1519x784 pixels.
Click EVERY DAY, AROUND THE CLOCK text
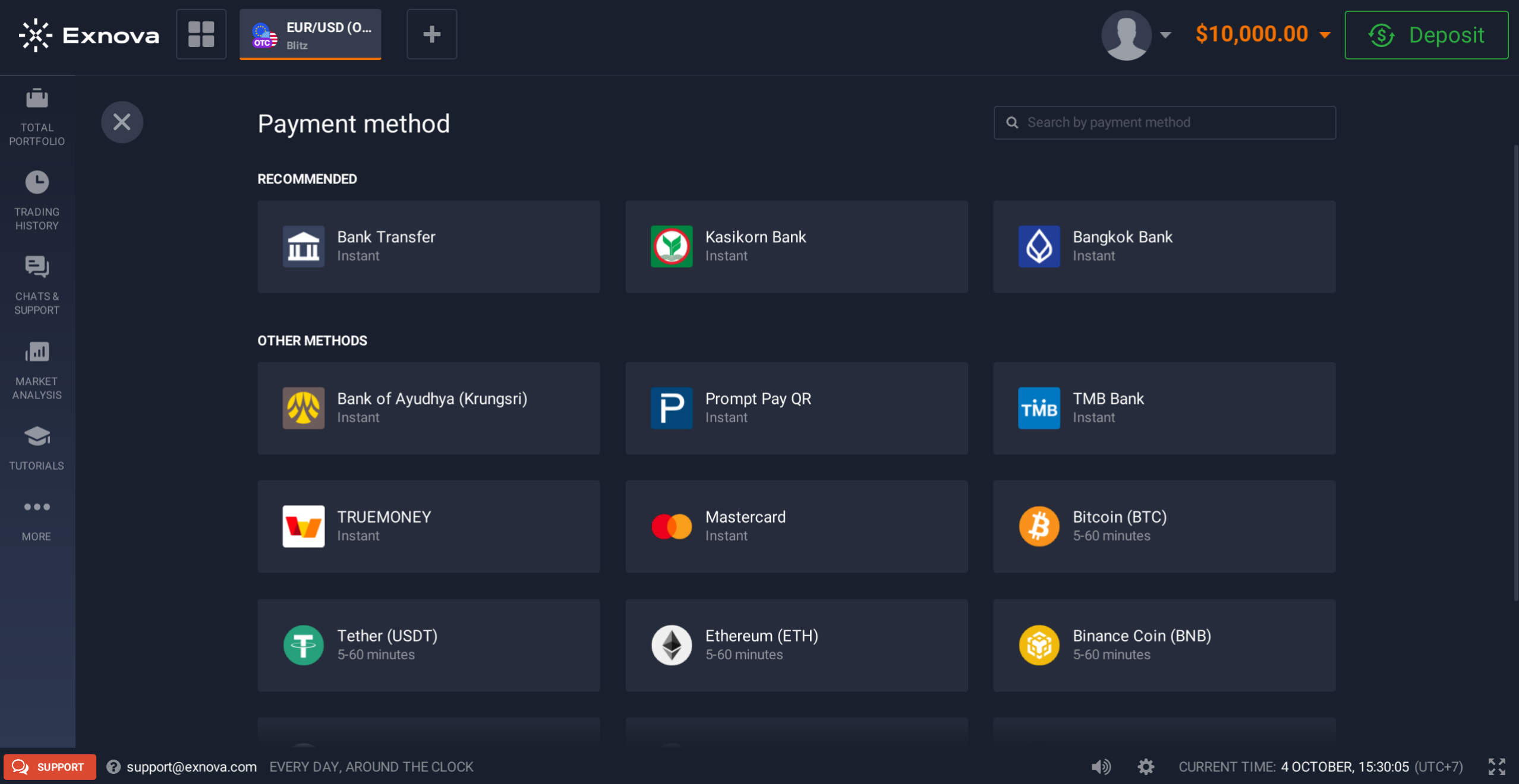coord(371,767)
